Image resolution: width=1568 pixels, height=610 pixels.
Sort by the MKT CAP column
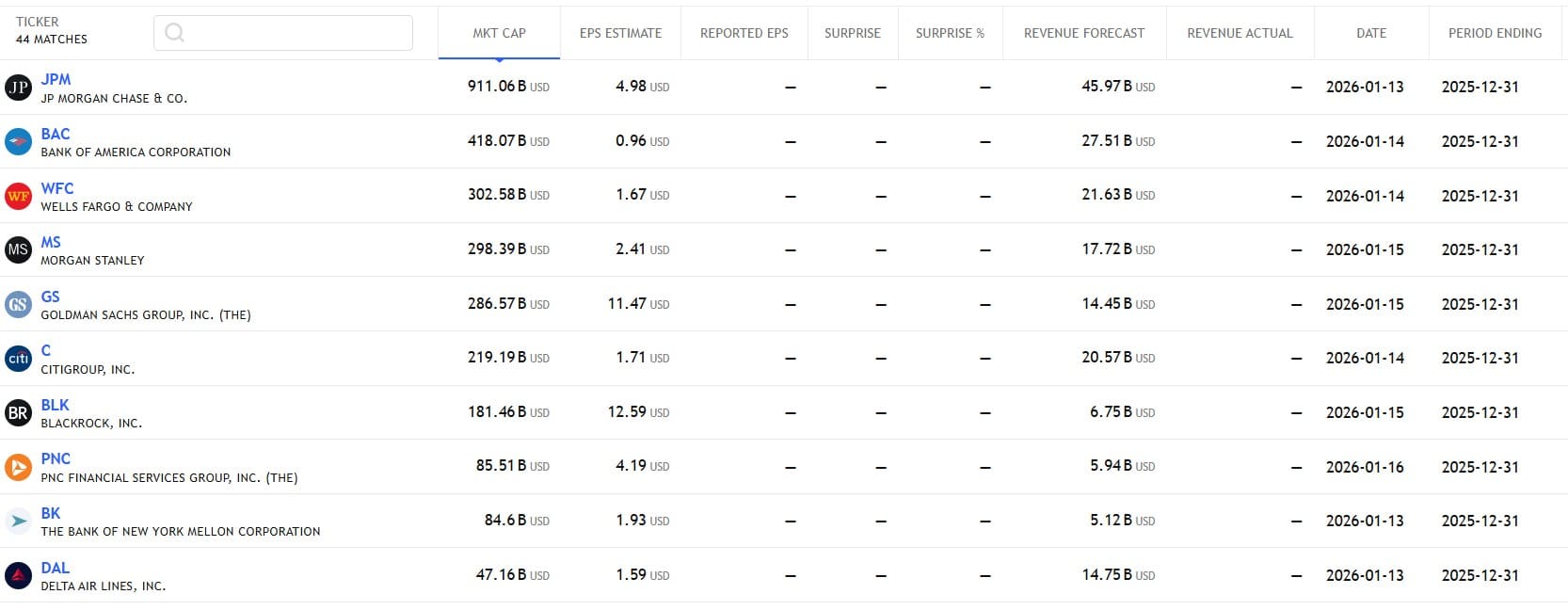tap(499, 33)
